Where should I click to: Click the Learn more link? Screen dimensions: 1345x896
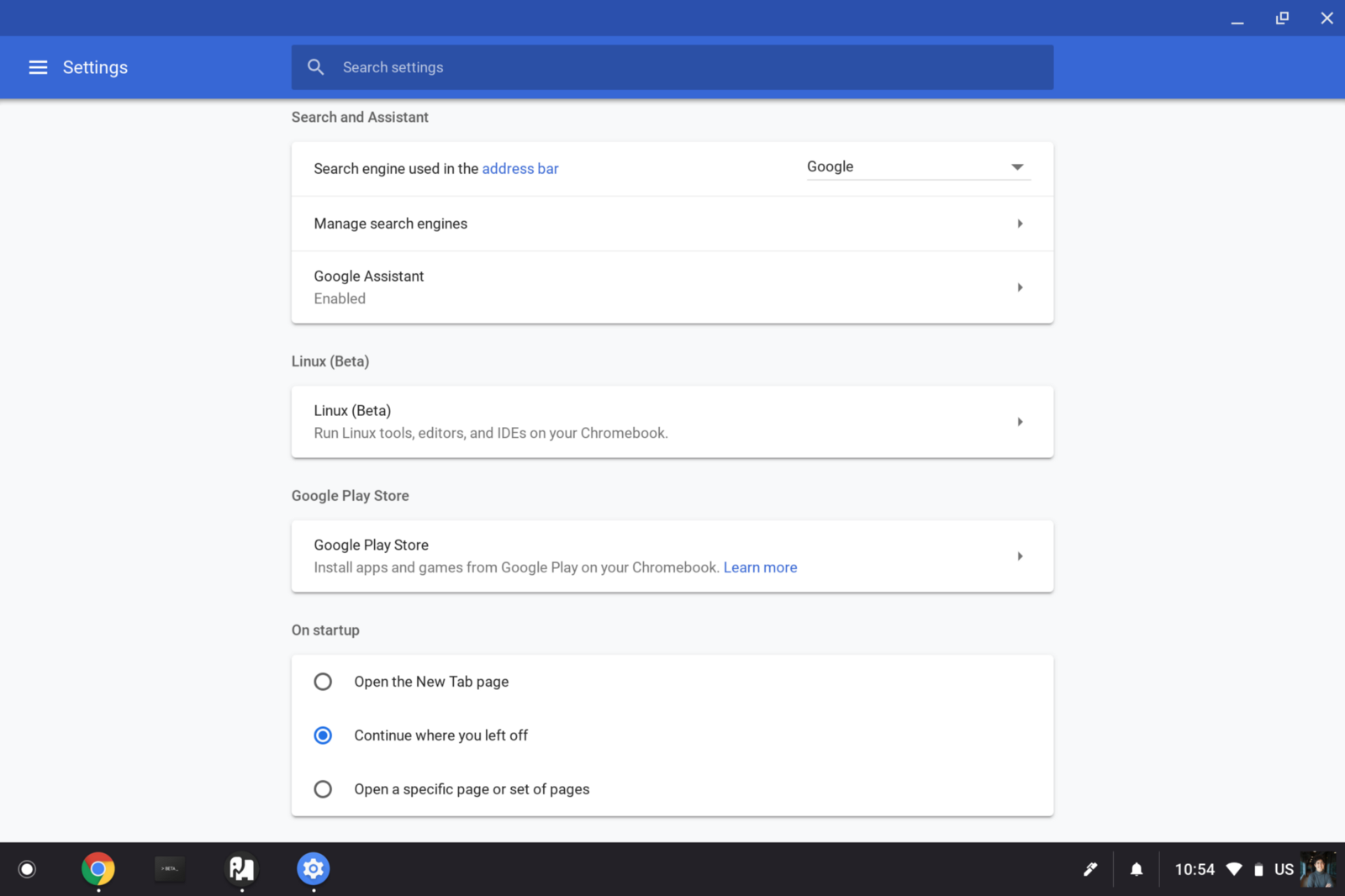click(x=760, y=567)
